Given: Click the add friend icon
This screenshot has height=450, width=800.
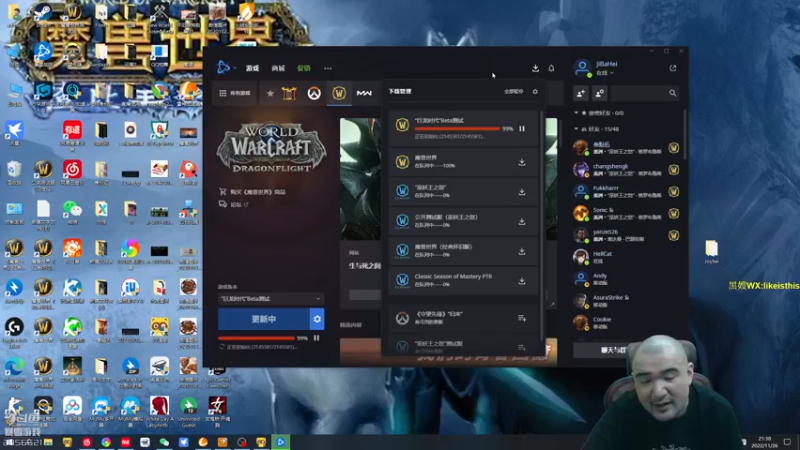Looking at the screenshot, I should pyautogui.click(x=581, y=93).
